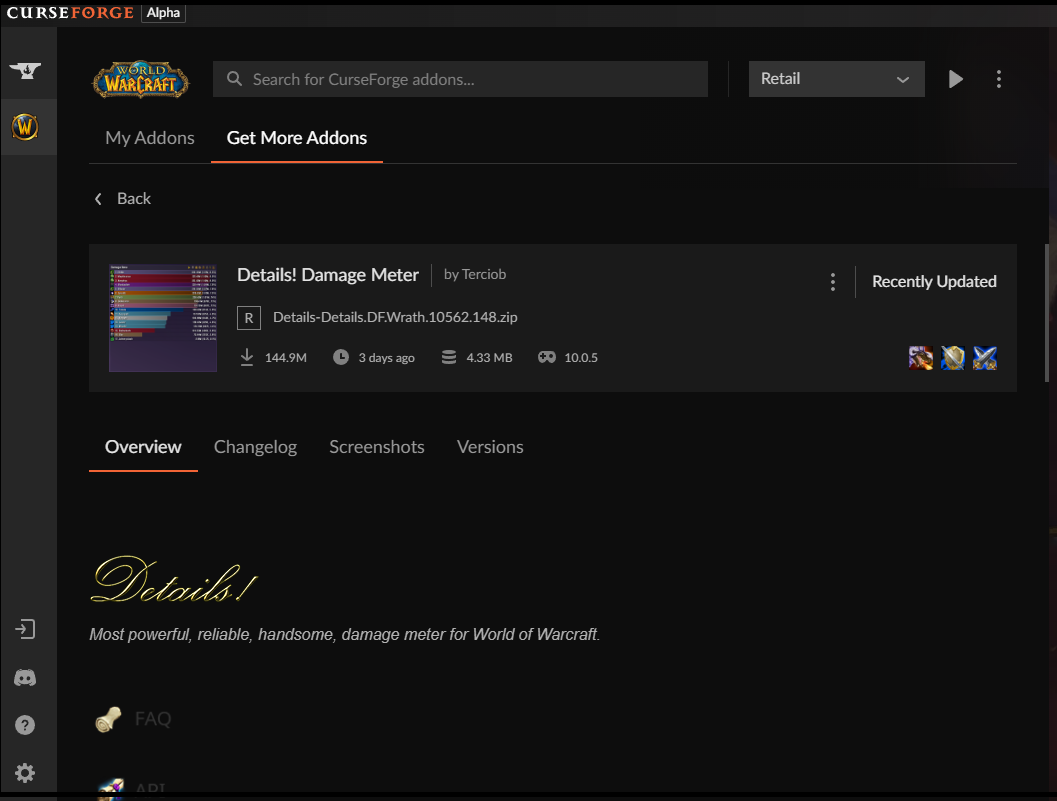
Task: Click the clock last-updated icon
Action: [x=341, y=357]
